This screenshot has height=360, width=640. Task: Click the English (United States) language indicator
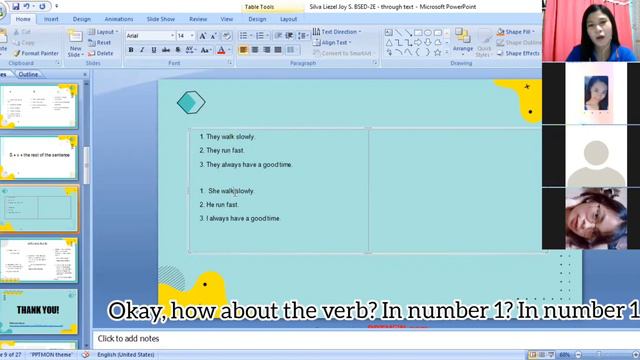tap(126, 355)
